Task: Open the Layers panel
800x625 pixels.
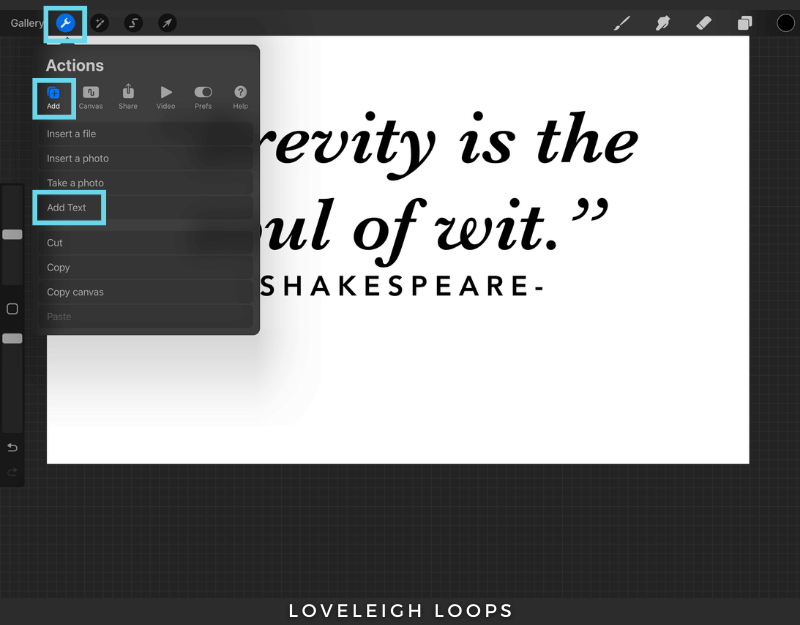Action: click(744, 22)
